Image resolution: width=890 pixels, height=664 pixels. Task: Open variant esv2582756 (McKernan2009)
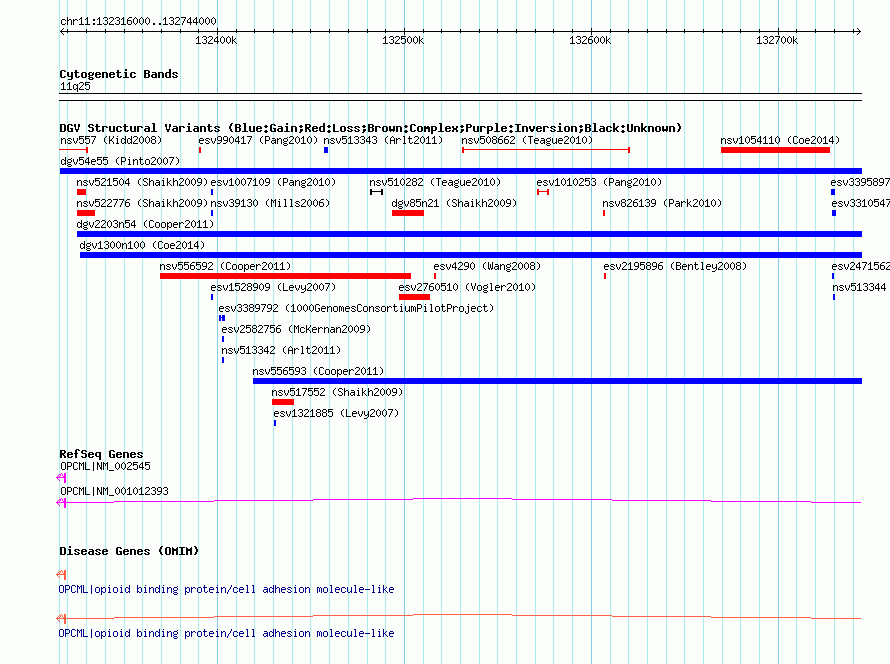point(296,329)
